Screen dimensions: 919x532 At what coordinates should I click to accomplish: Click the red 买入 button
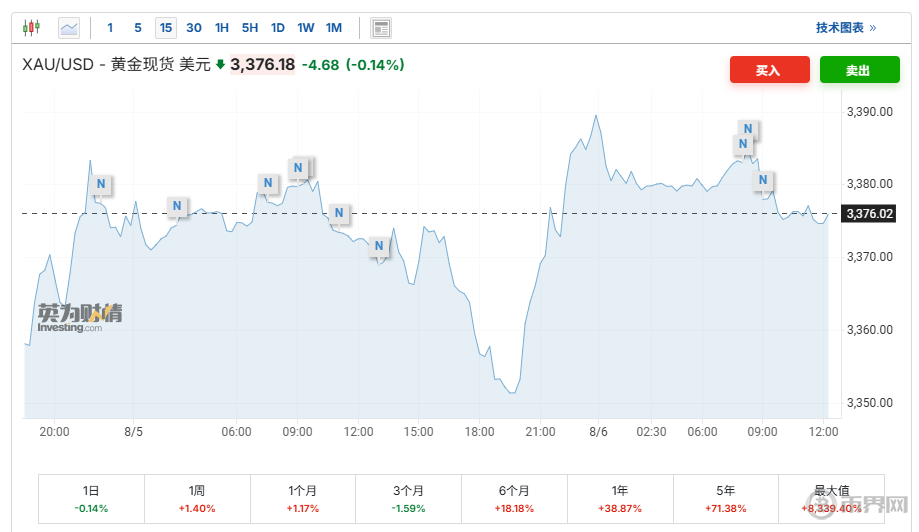(769, 70)
